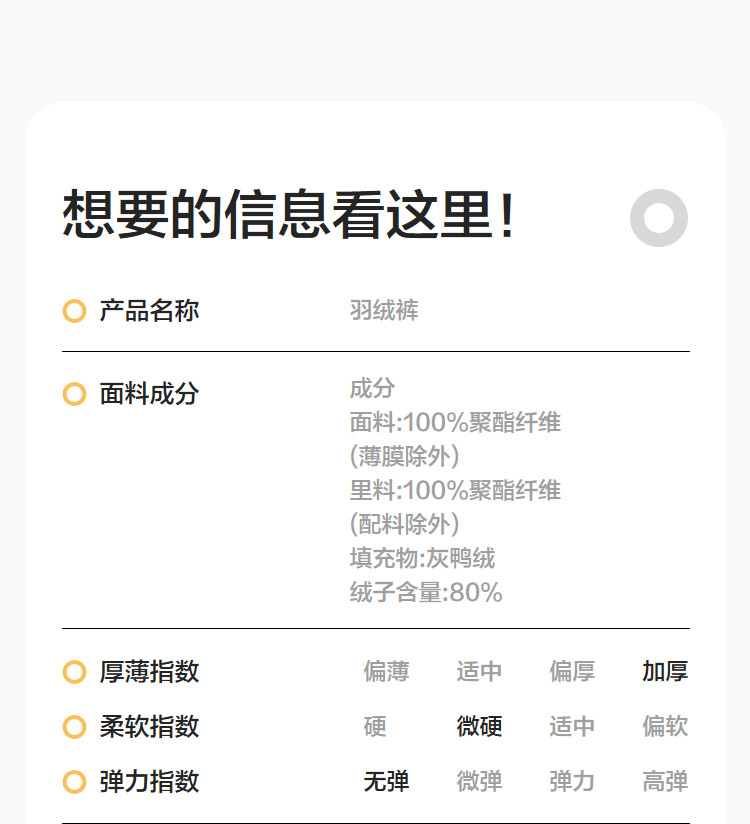Select 加厚 in the thickness index
The height and width of the screenshot is (824, 750).
[x=665, y=672]
